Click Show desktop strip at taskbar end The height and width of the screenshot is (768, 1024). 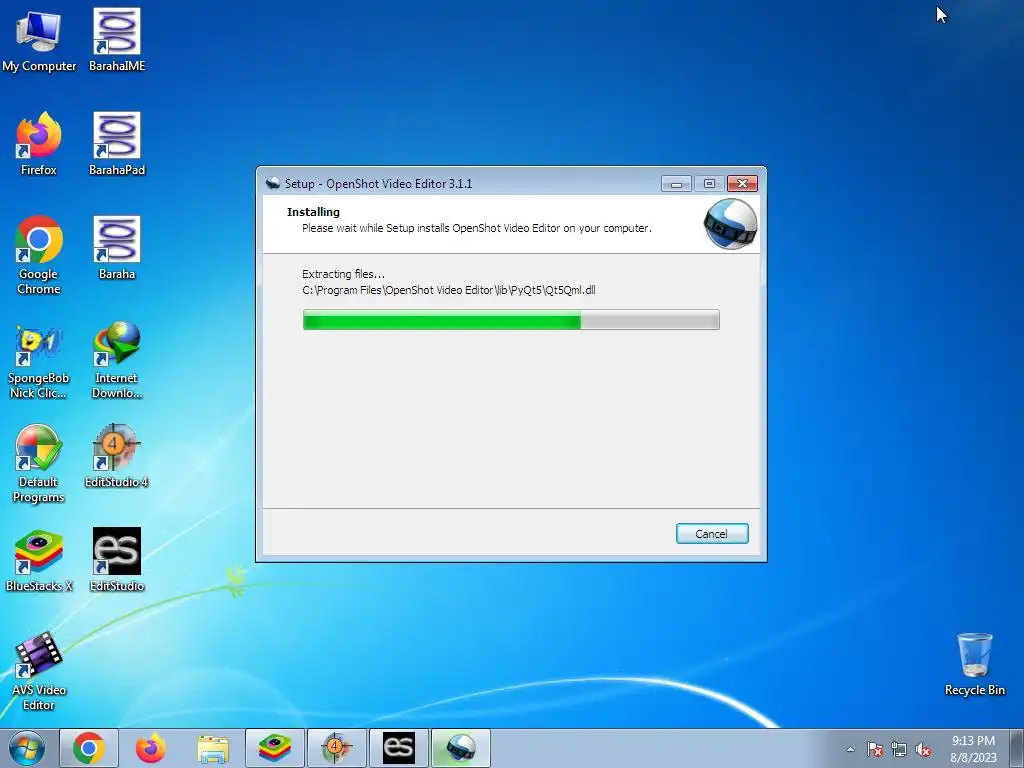(1017, 748)
